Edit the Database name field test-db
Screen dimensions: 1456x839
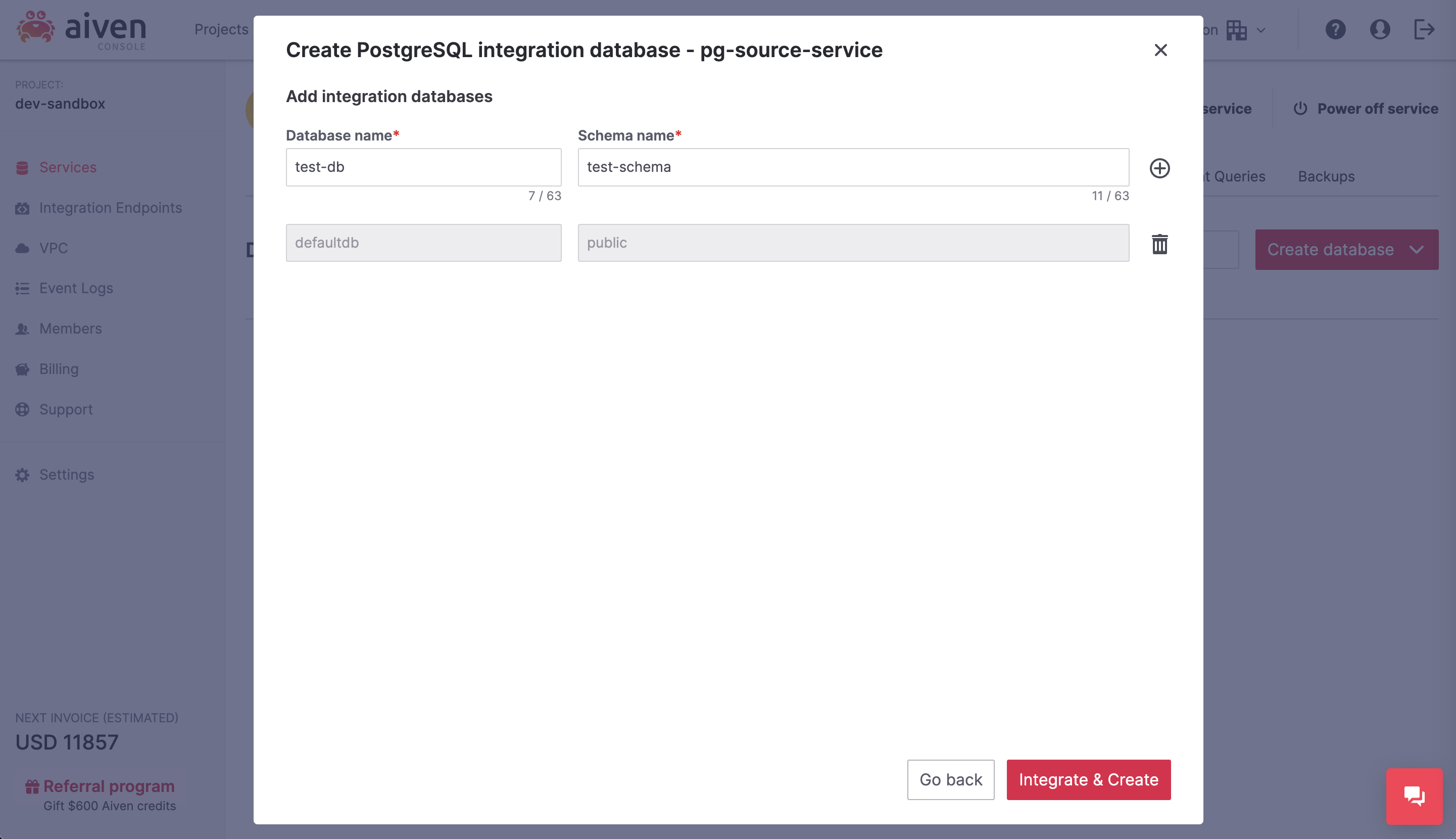click(423, 167)
